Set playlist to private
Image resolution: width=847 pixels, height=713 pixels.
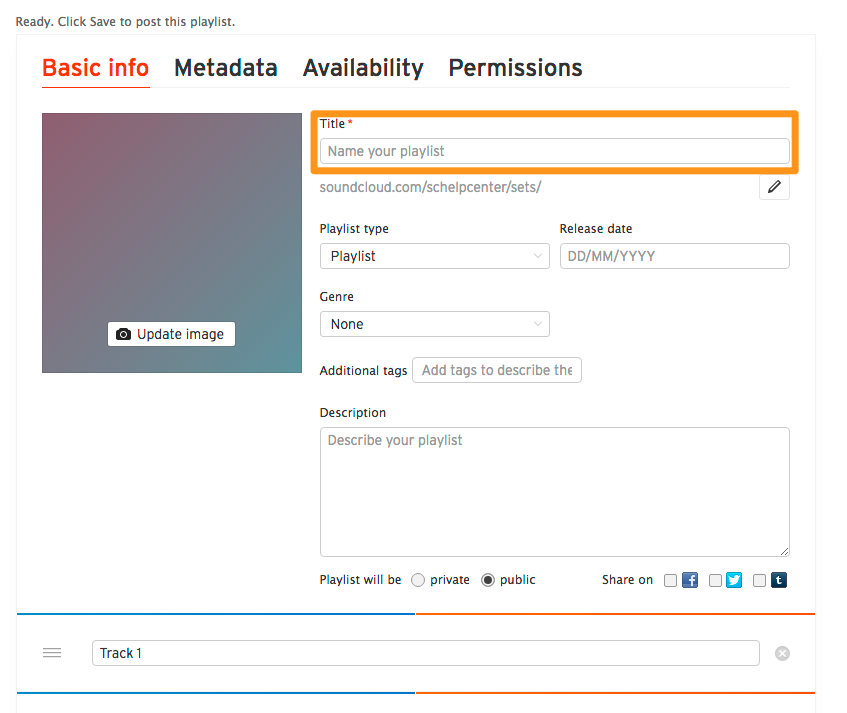[418, 580]
